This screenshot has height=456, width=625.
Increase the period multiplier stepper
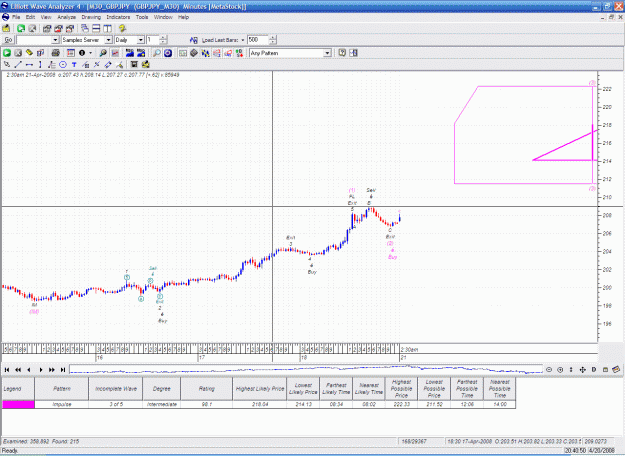coord(163,38)
